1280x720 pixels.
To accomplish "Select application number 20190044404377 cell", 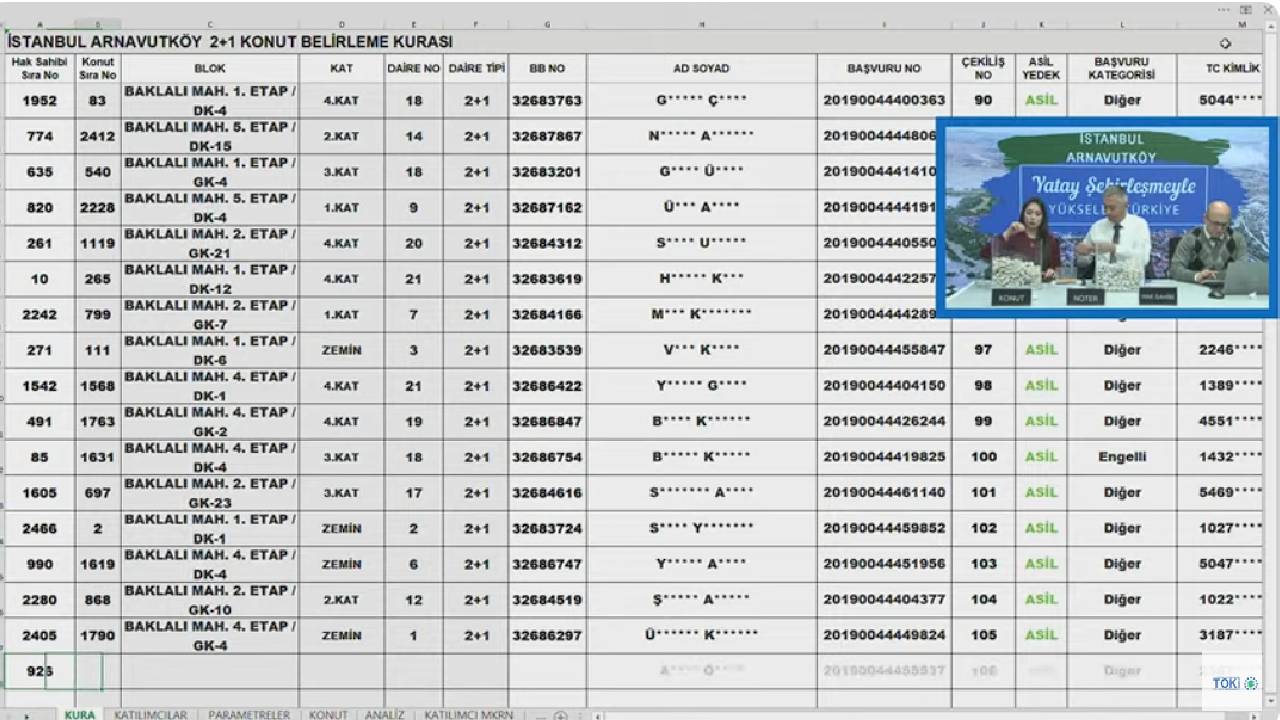I will point(884,600).
